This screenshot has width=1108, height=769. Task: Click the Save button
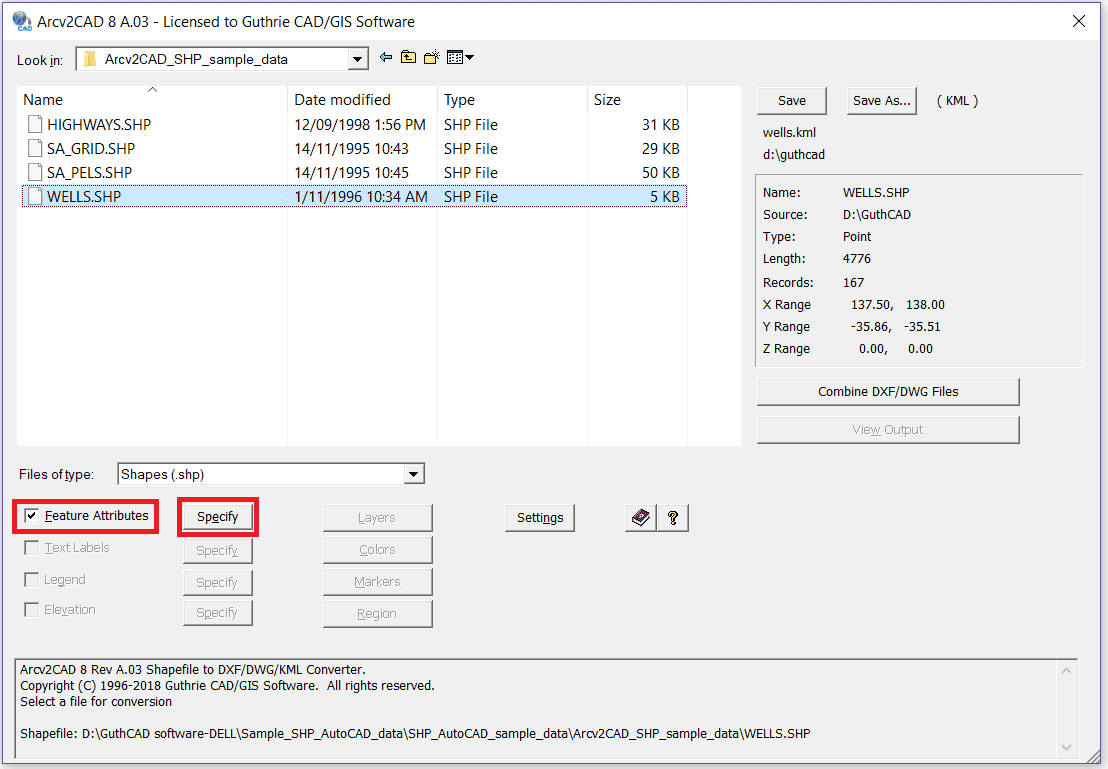(x=791, y=101)
